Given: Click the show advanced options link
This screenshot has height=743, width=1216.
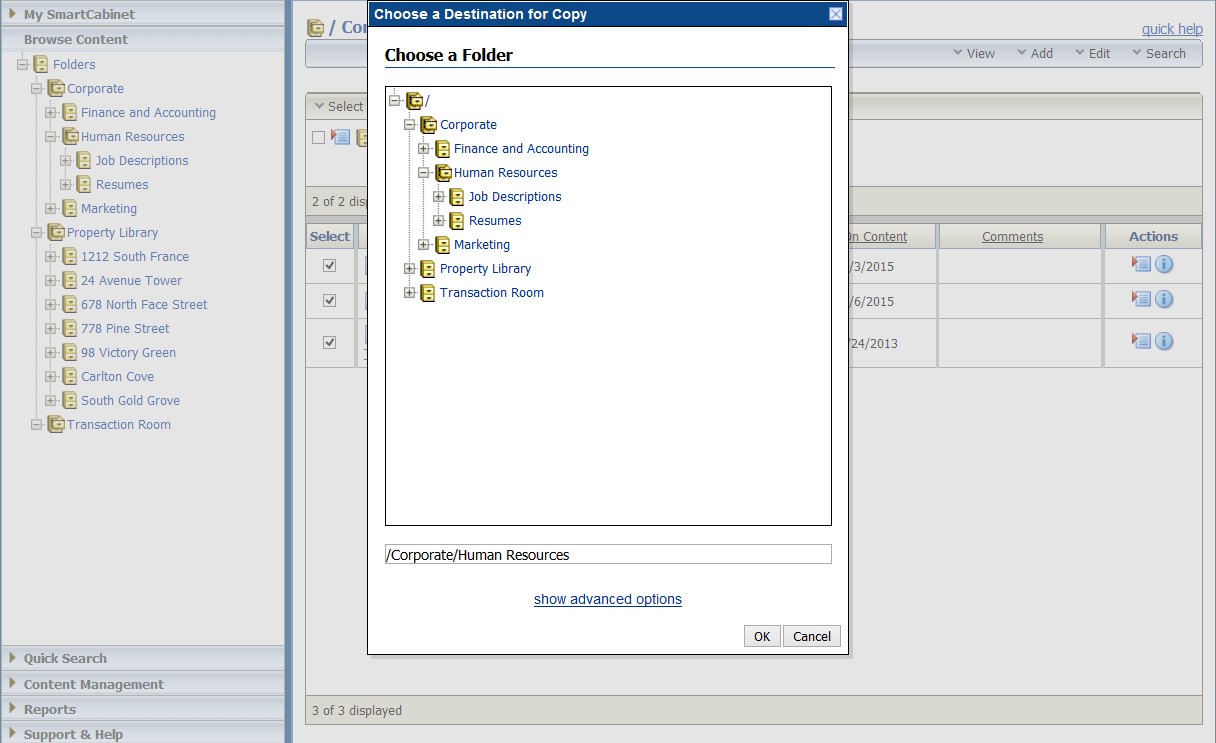Looking at the screenshot, I should pos(607,599).
